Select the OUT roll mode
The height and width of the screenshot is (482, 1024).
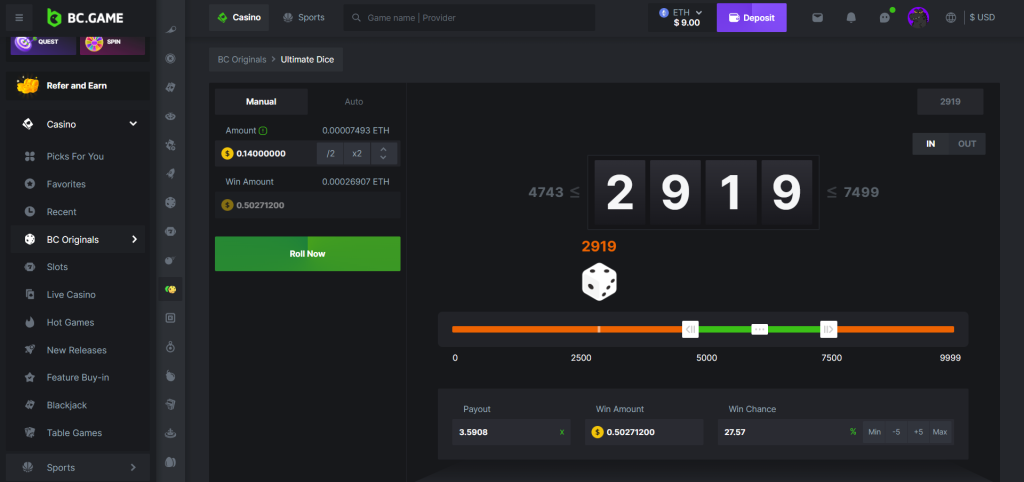pyautogui.click(x=967, y=144)
